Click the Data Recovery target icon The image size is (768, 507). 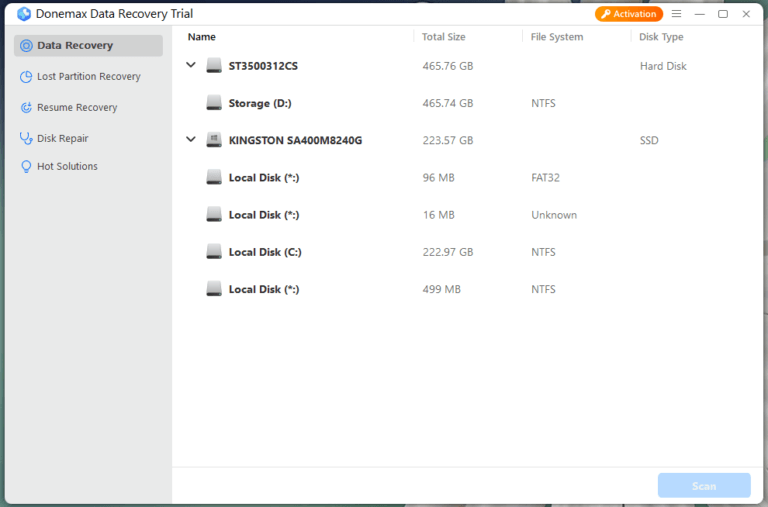(26, 46)
